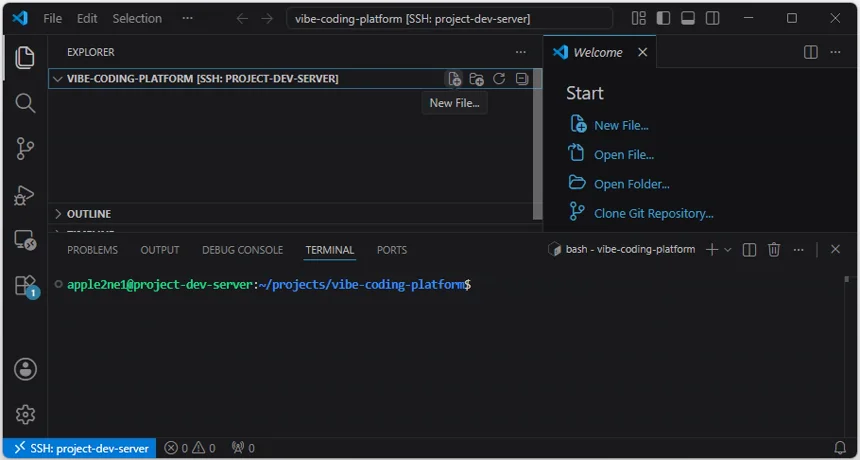
Task: Click the terminal prompt line
Action: [269, 285]
